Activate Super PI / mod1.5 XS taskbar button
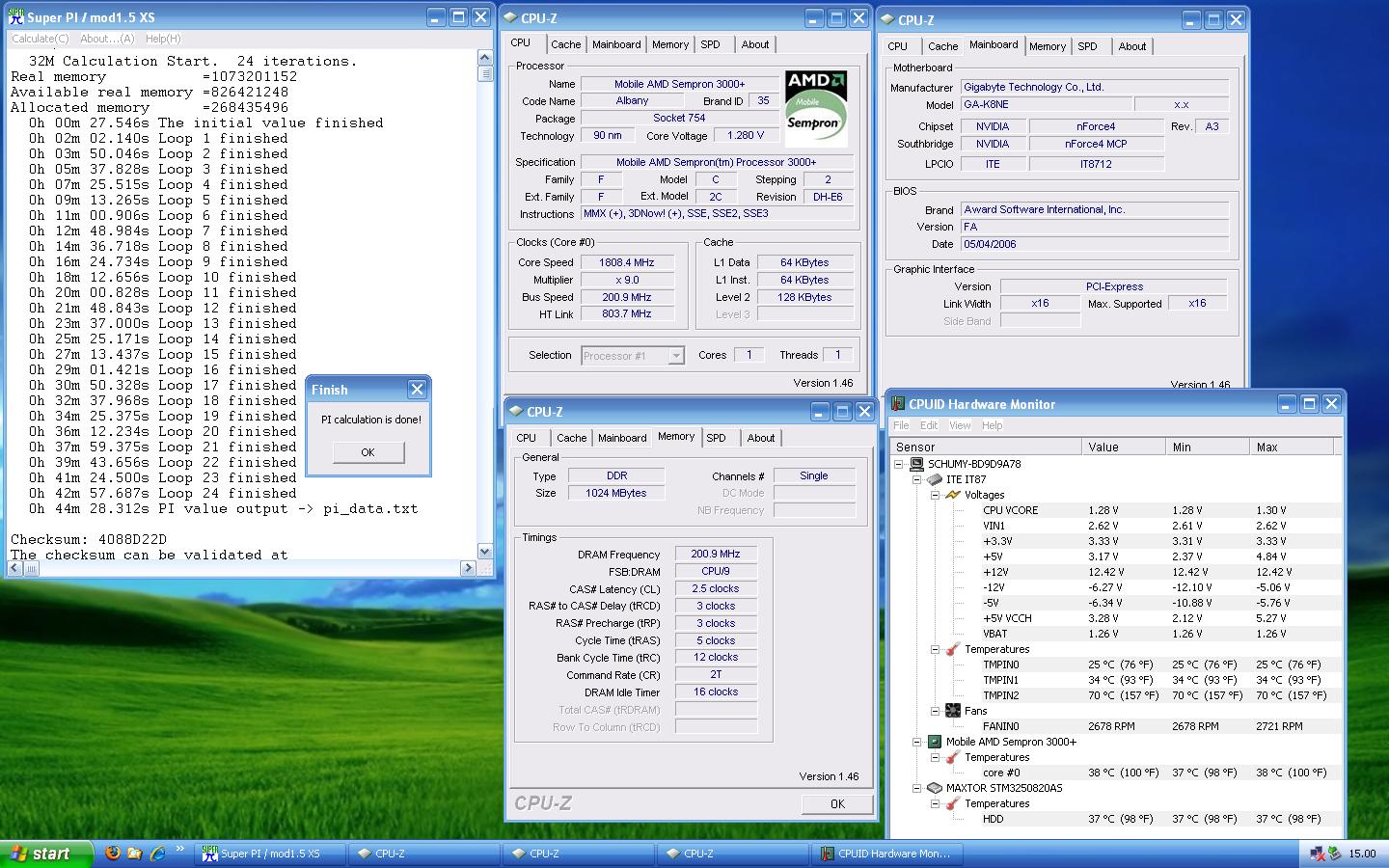Image resolution: width=1389 pixels, height=868 pixels. pyautogui.click(x=269, y=854)
